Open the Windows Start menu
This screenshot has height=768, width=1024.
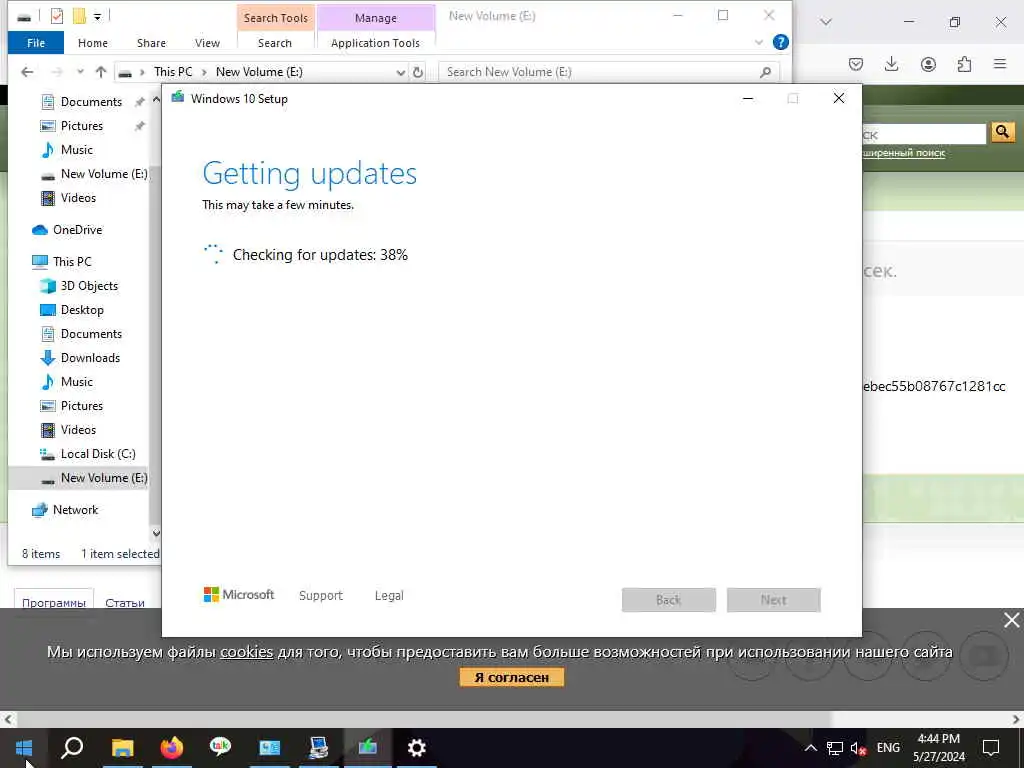pyautogui.click(x=24, y=748)
